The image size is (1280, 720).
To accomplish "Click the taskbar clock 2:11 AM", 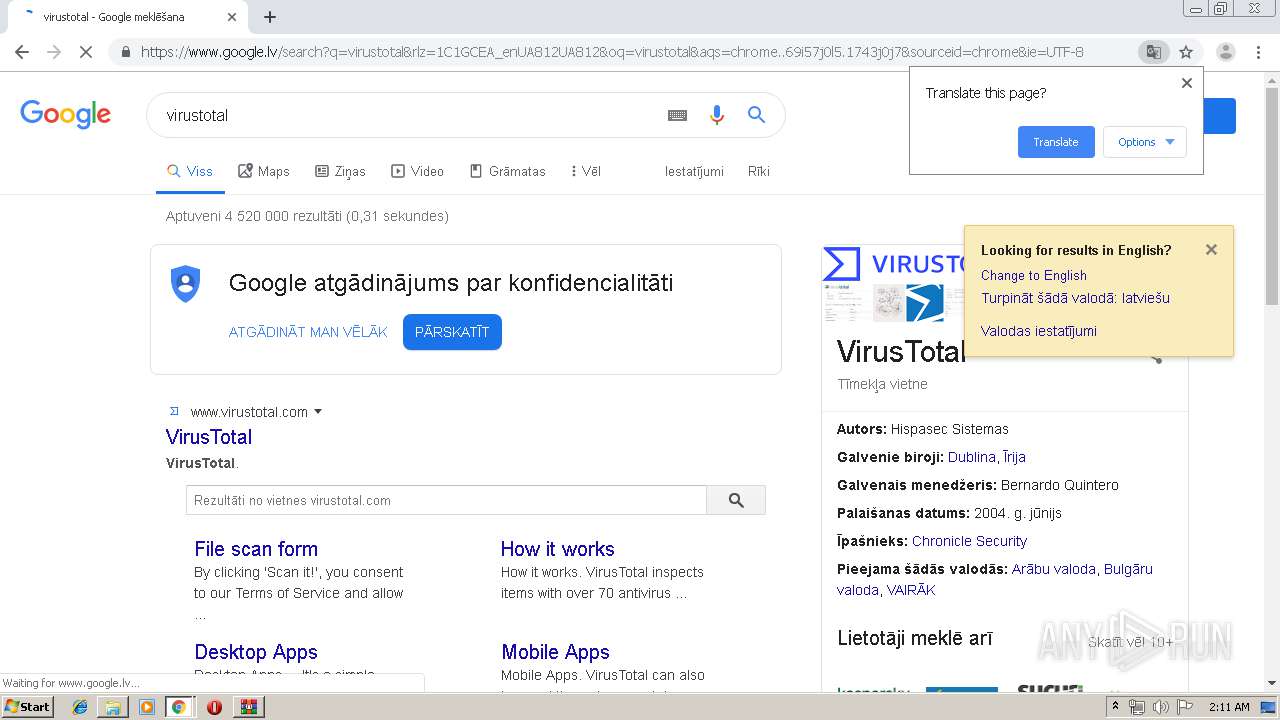I will point(1229,707).
